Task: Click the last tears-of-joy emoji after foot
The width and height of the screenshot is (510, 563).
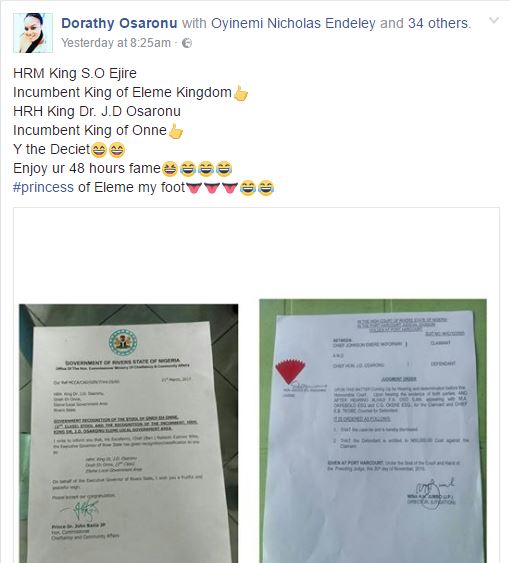Action: [x=266, y=188]
